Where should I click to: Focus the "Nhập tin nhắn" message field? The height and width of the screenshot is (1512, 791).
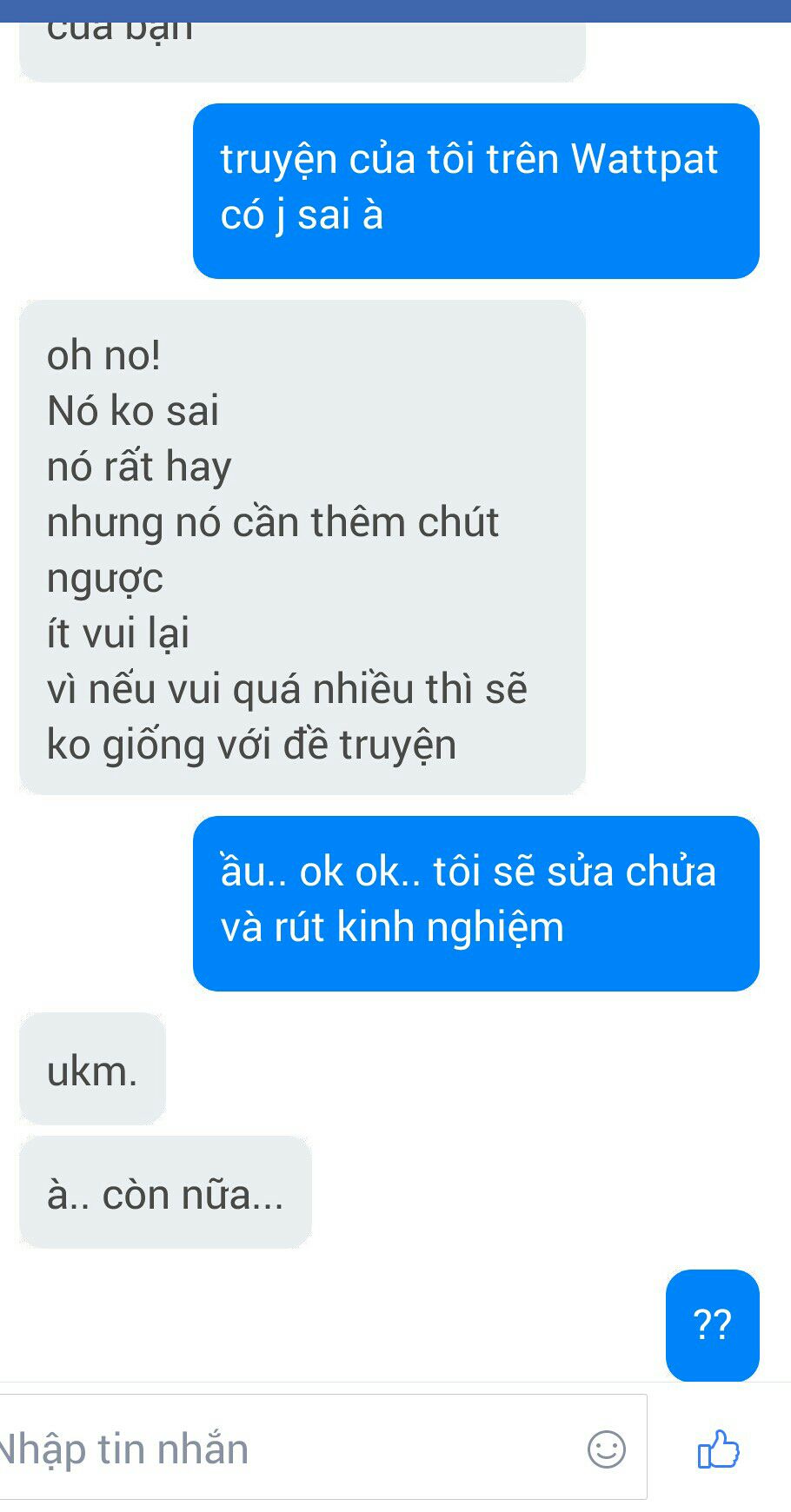[322, 1447]
